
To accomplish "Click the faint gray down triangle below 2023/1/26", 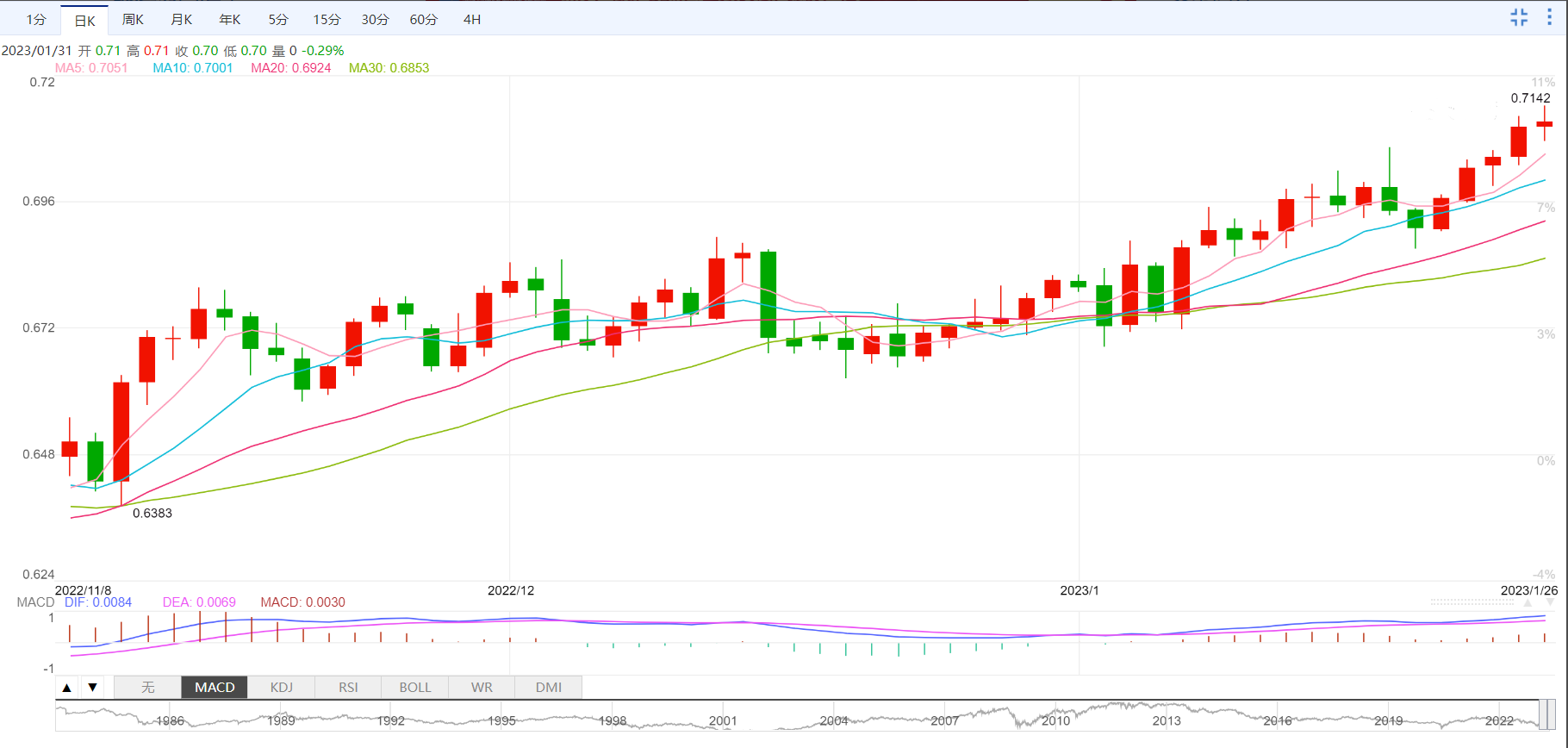I will click(1551, 603).
